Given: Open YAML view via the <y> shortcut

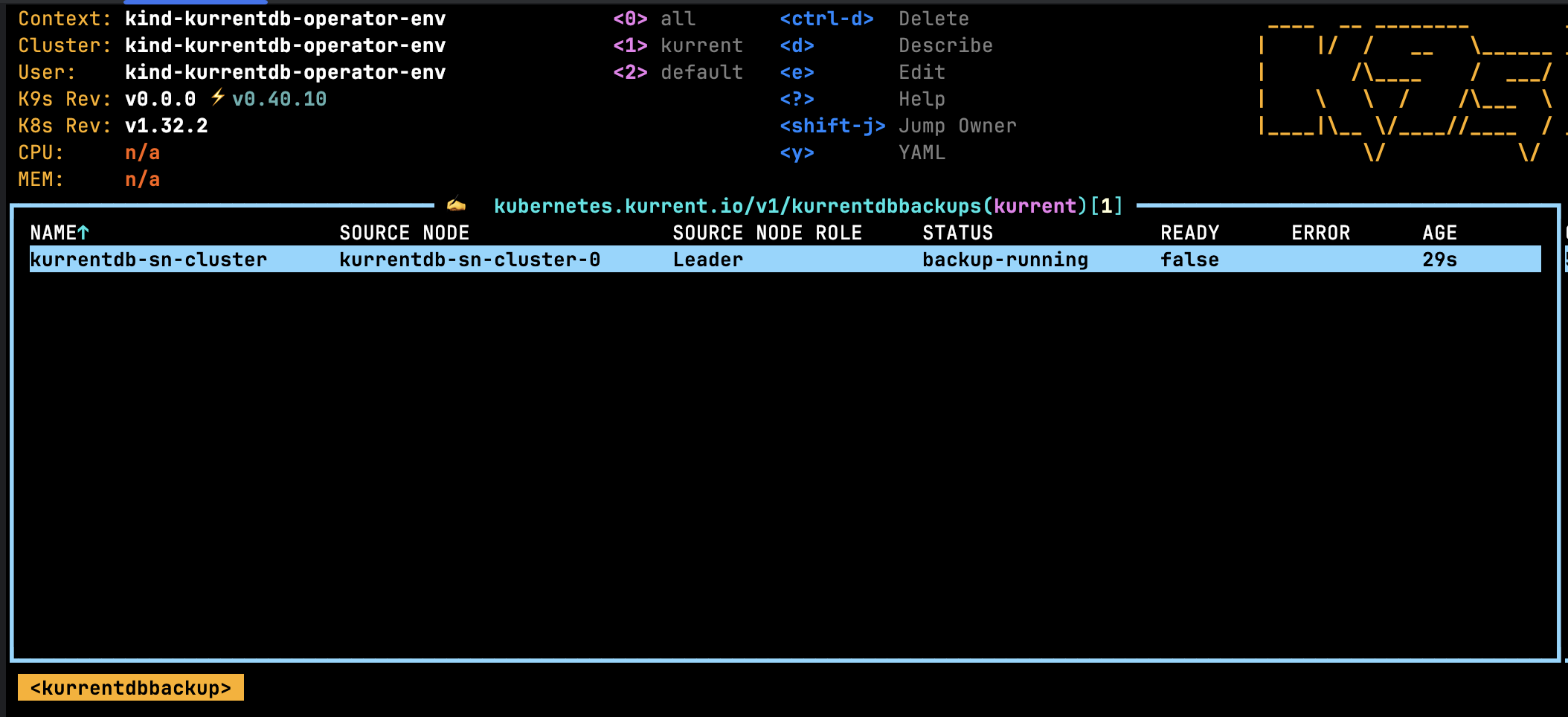Looking at the screenshot, I should [x=797, y=152].
